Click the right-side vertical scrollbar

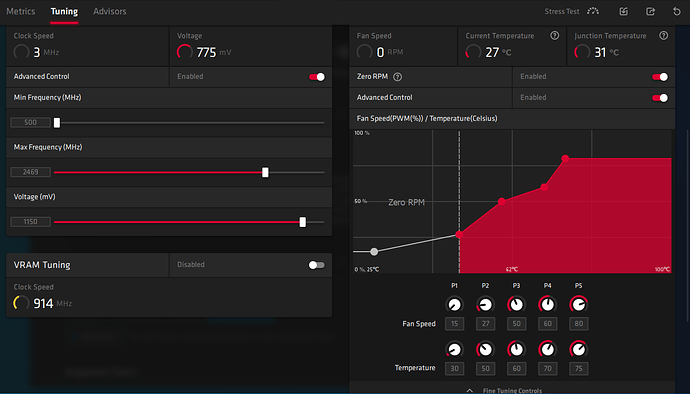(687, 225)
